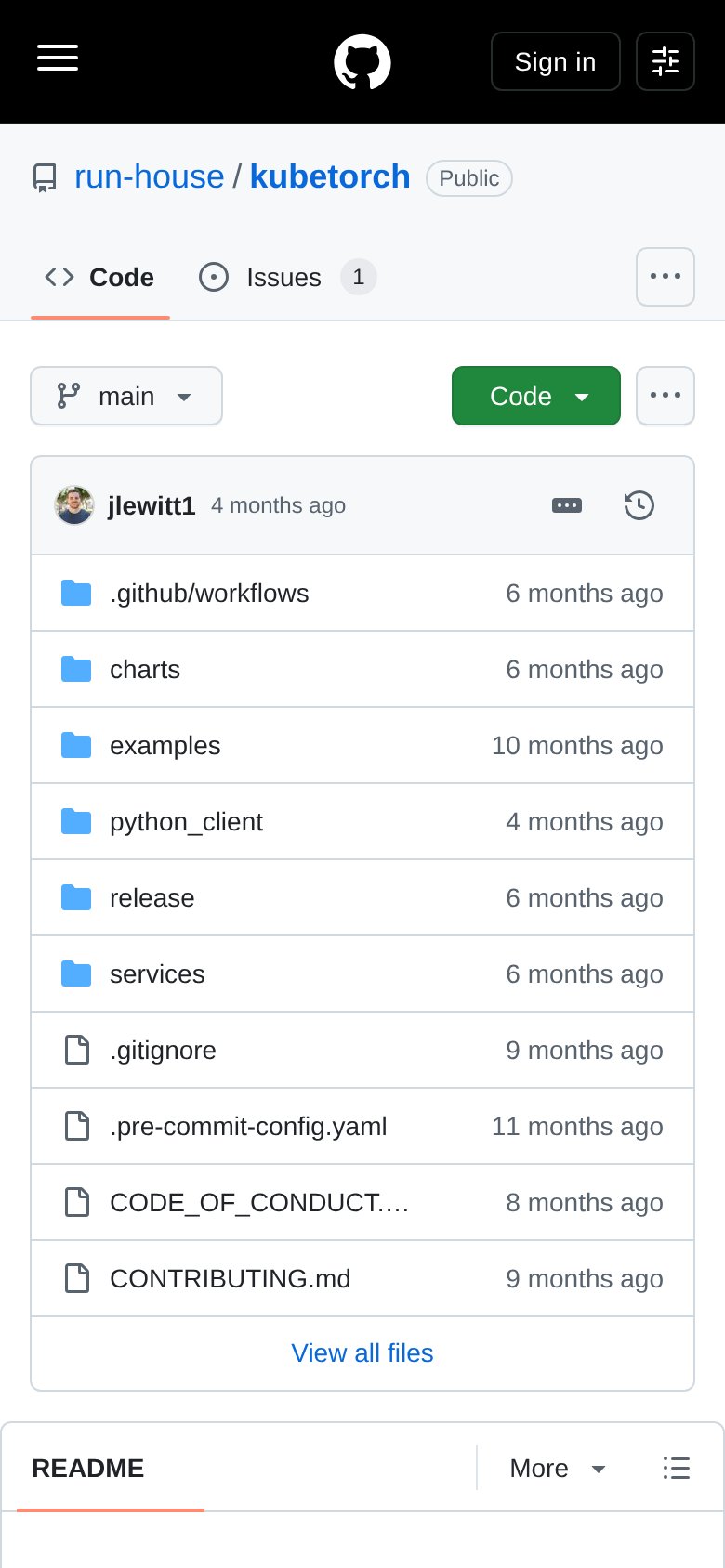Screen dimensions: 725x1568
Task: Go to GitHub homepage via Octocat logo
Action: coord(362,62)
